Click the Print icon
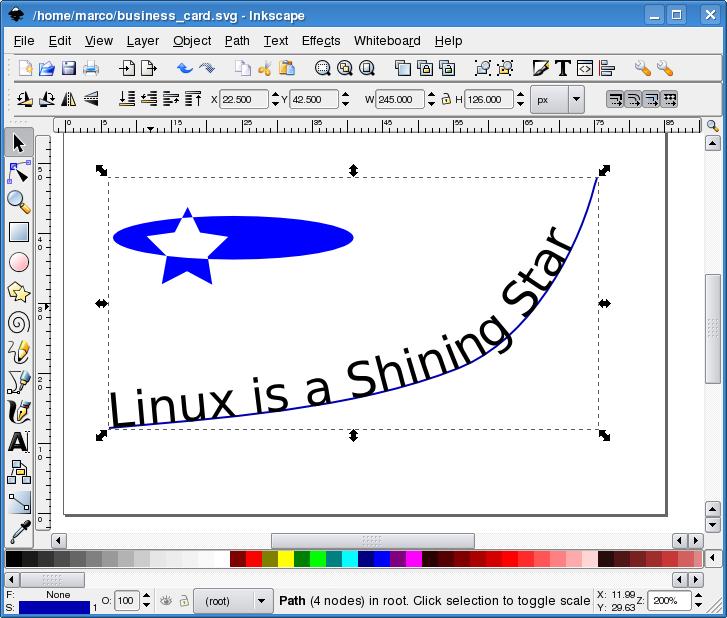Viewport: 727px width, 618px height. click(x=91, y=69)
